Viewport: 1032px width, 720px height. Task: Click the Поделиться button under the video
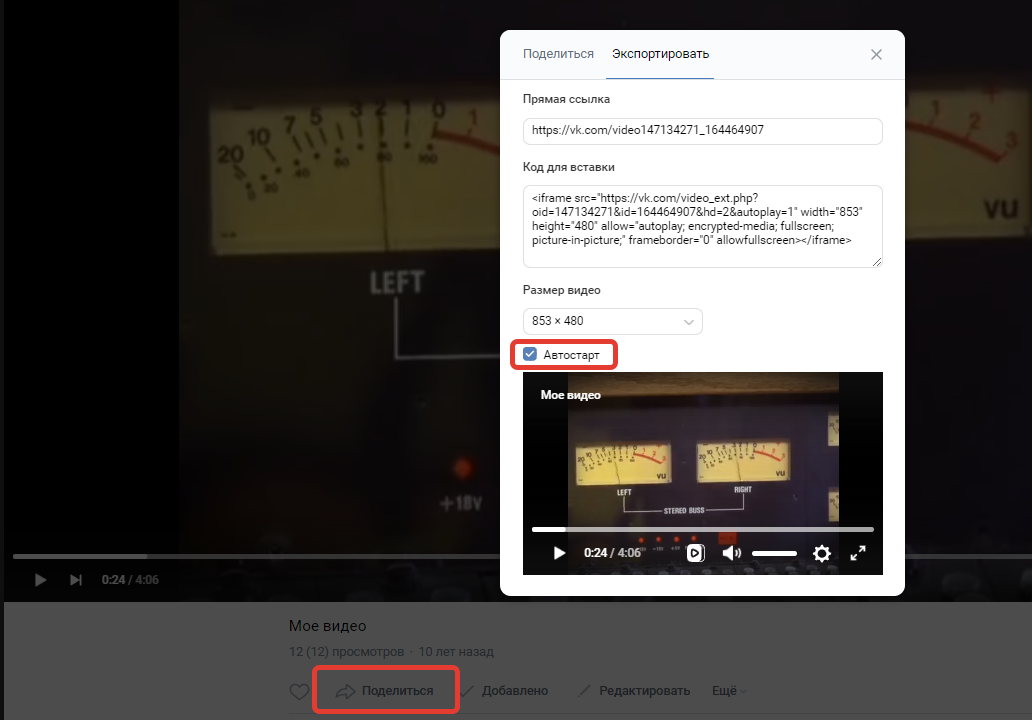(385, 690)
